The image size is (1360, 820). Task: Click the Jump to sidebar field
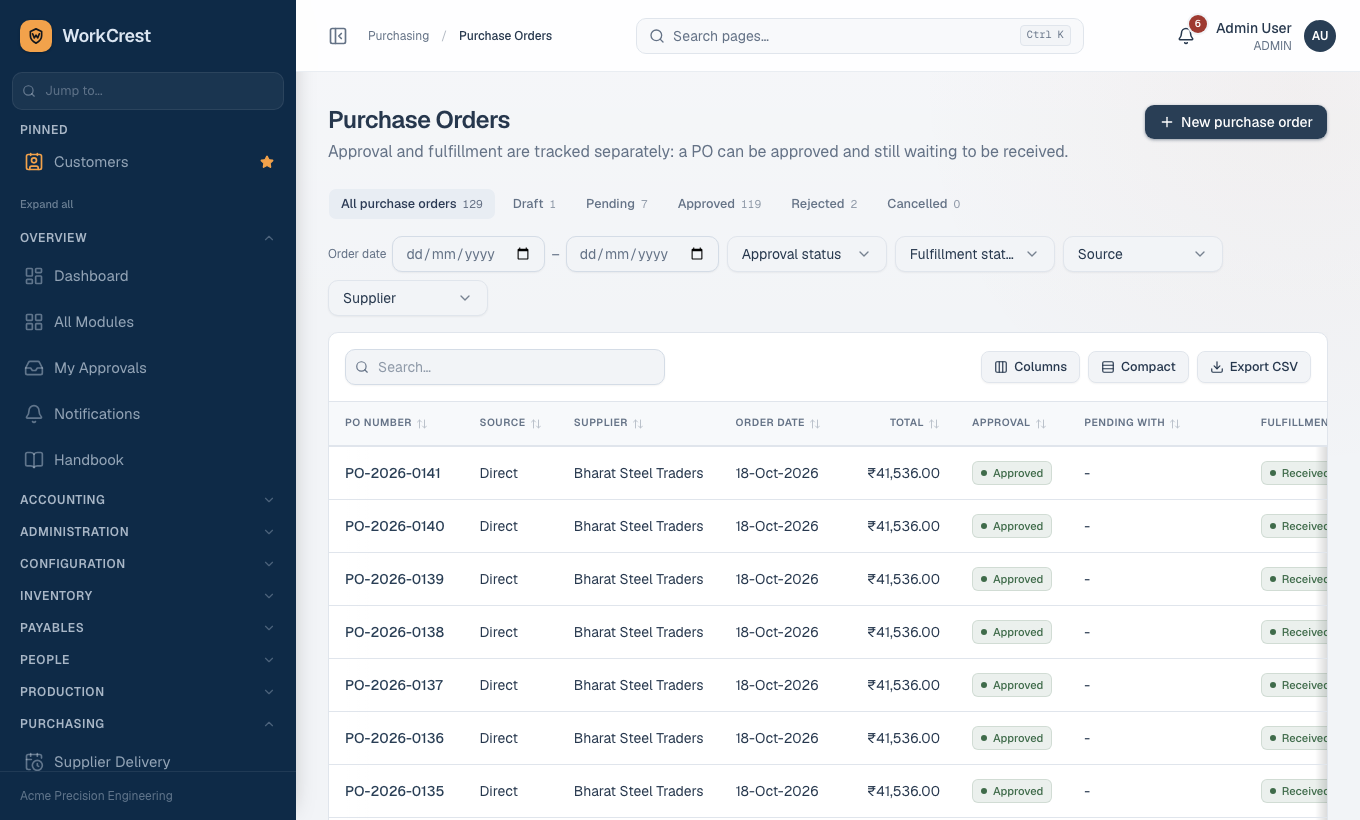(x=148, y=91)
